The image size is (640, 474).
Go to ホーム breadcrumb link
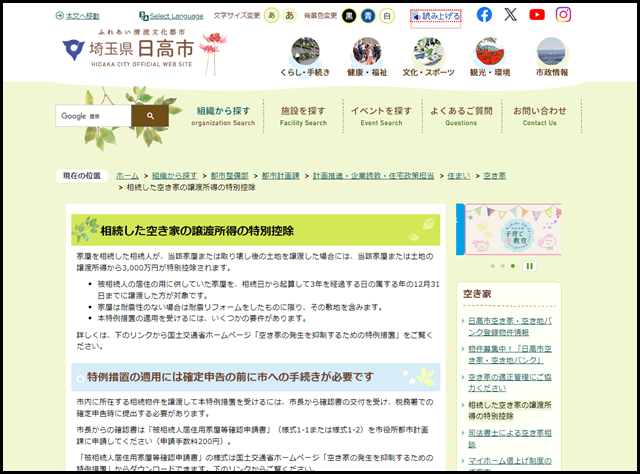click(x=127, y=176)
